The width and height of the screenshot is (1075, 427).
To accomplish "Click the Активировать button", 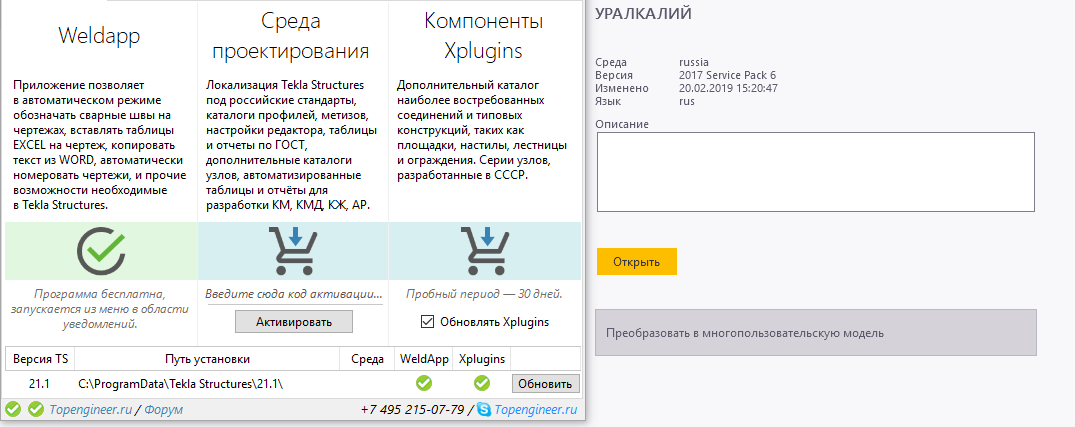I will pyautogui.click(x=293, y=321).
